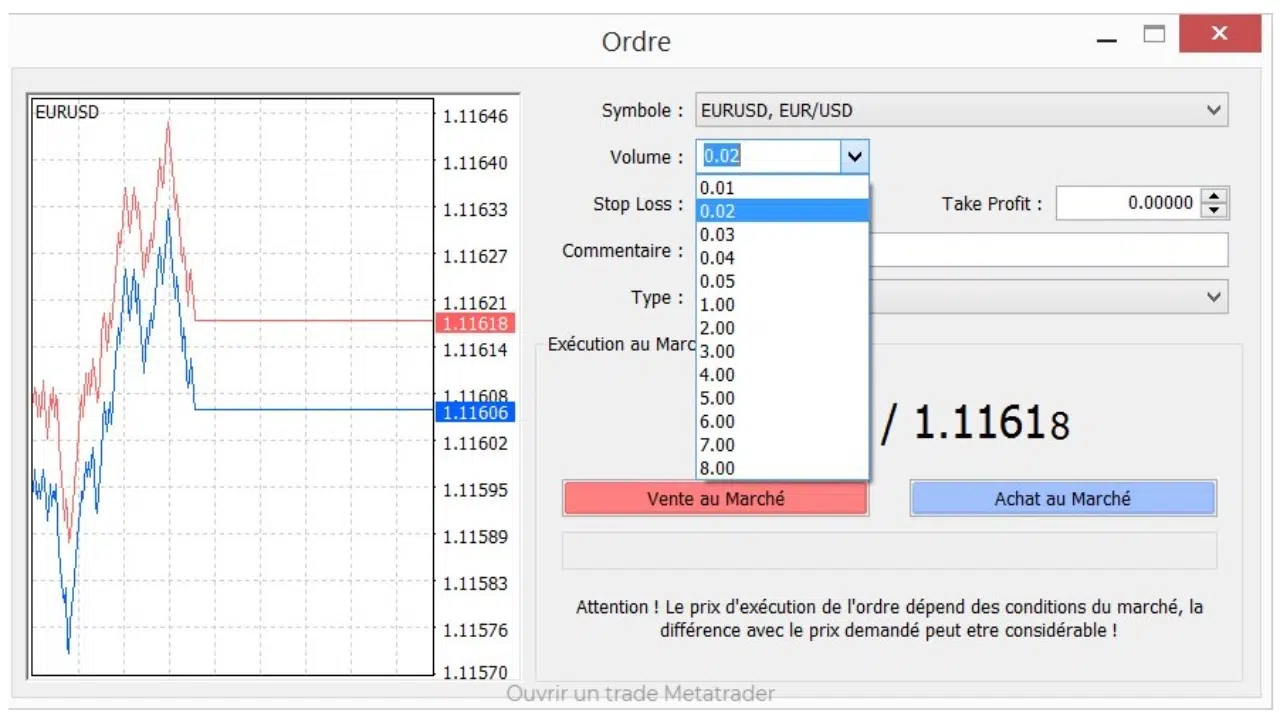The height and width of the screenshot is (720, 1280).
Task: Pick 0.05 volume option
Action: tap(782, 281)
